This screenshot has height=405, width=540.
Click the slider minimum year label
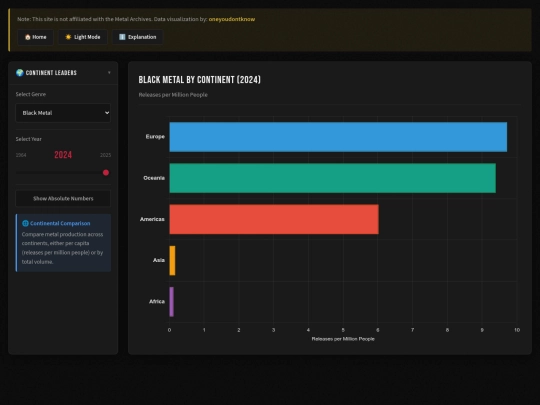[x=21, y=155]
